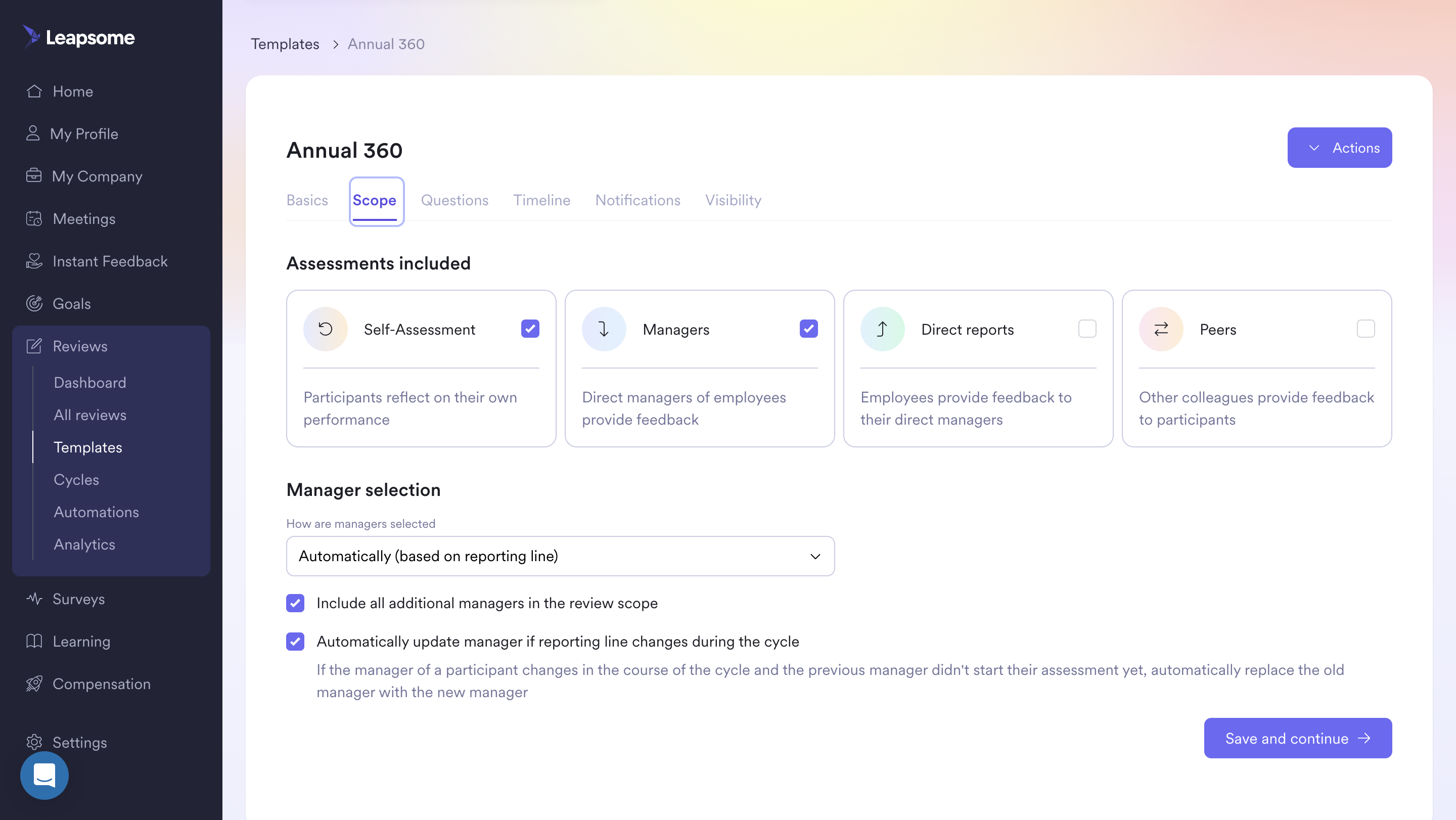Image resolution: width=1456 pixels, height=820 pixels.
Task: Click the Templates breadcrumb link
Action: pyautogui.click(x=285, y=44)
